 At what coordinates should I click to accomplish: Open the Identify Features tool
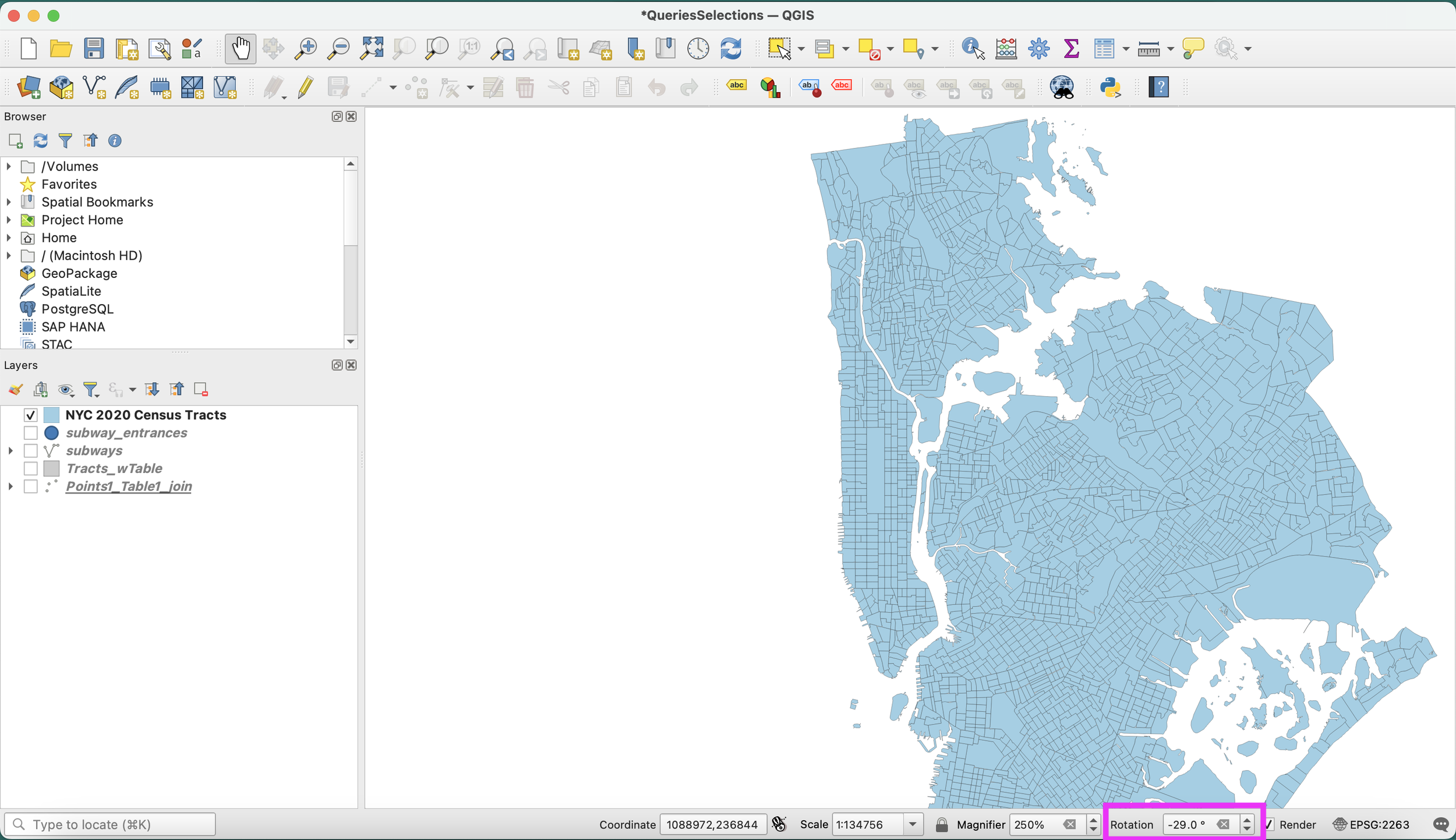tap(972, 48)
